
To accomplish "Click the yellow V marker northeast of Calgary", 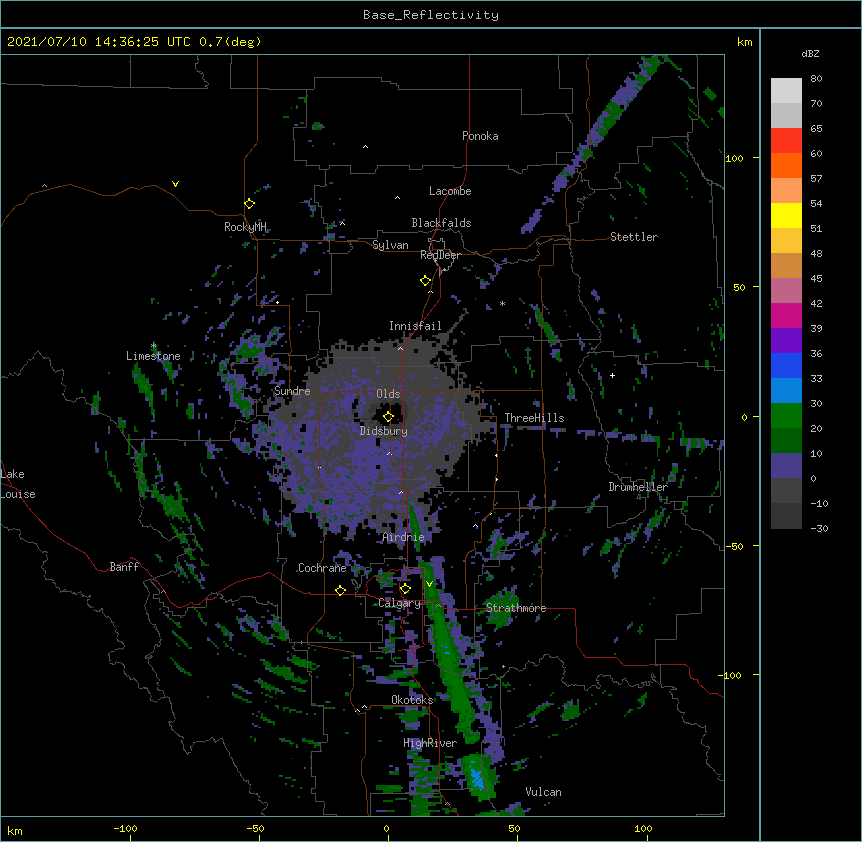I will (x=429, y=584).
